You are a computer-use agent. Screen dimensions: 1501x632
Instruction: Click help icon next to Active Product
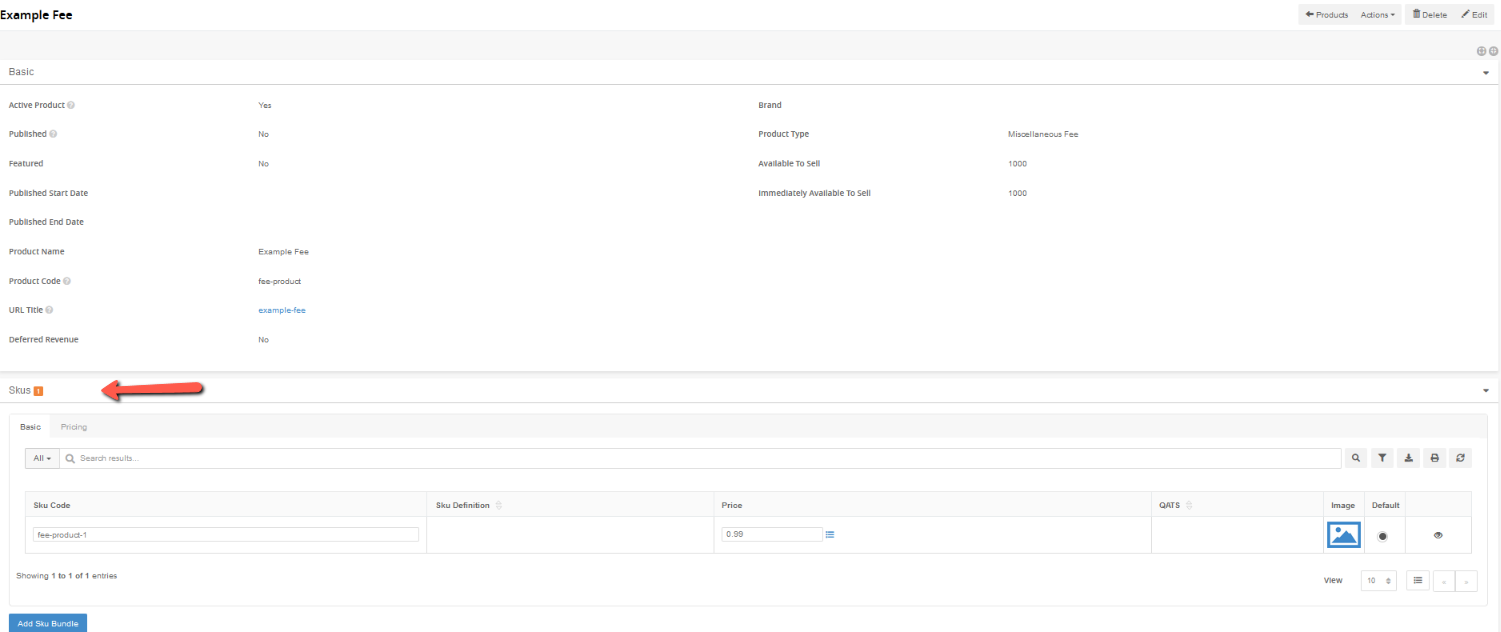pyautogui.click(x=71, y=105)
